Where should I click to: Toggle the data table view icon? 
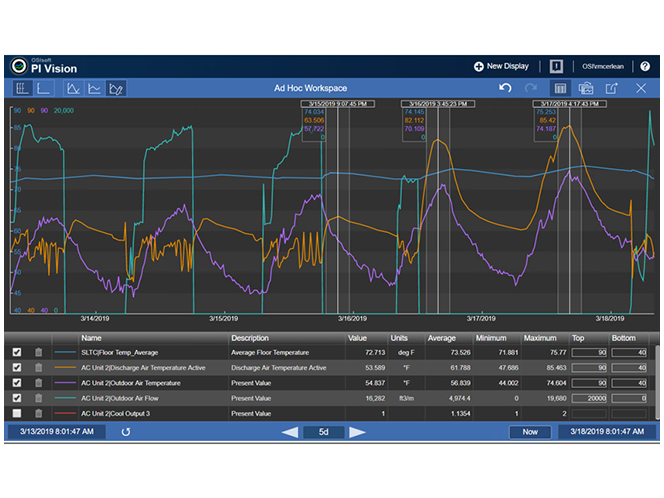[560, 89]
